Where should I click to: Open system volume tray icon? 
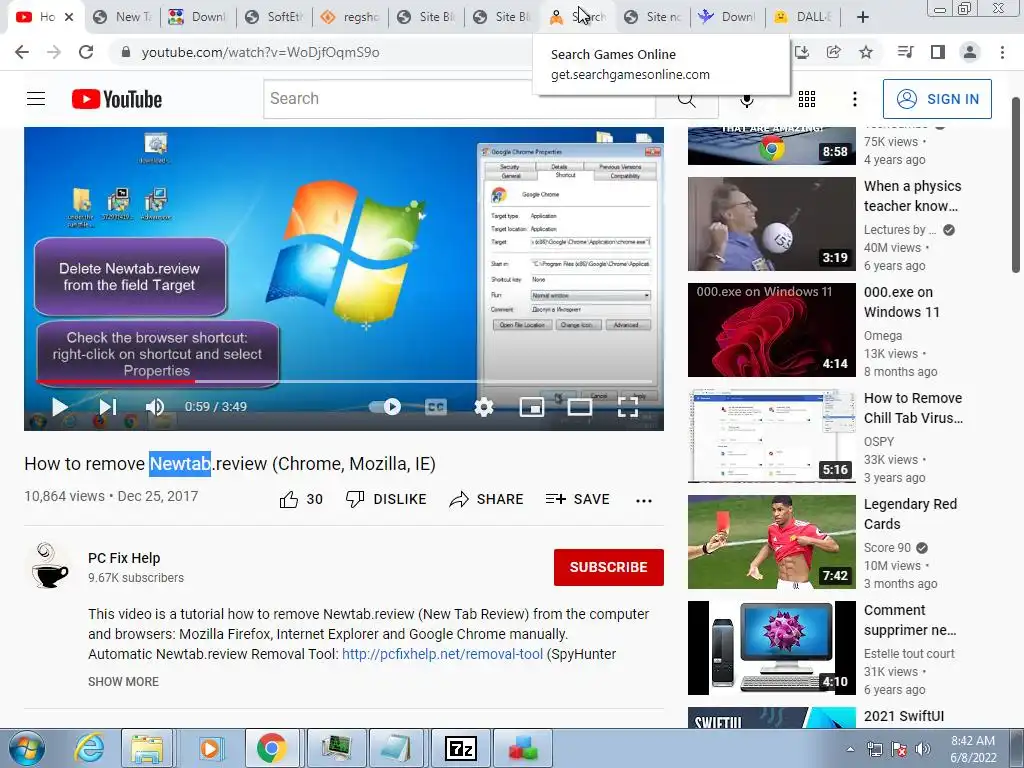click(x=922, y=749)
